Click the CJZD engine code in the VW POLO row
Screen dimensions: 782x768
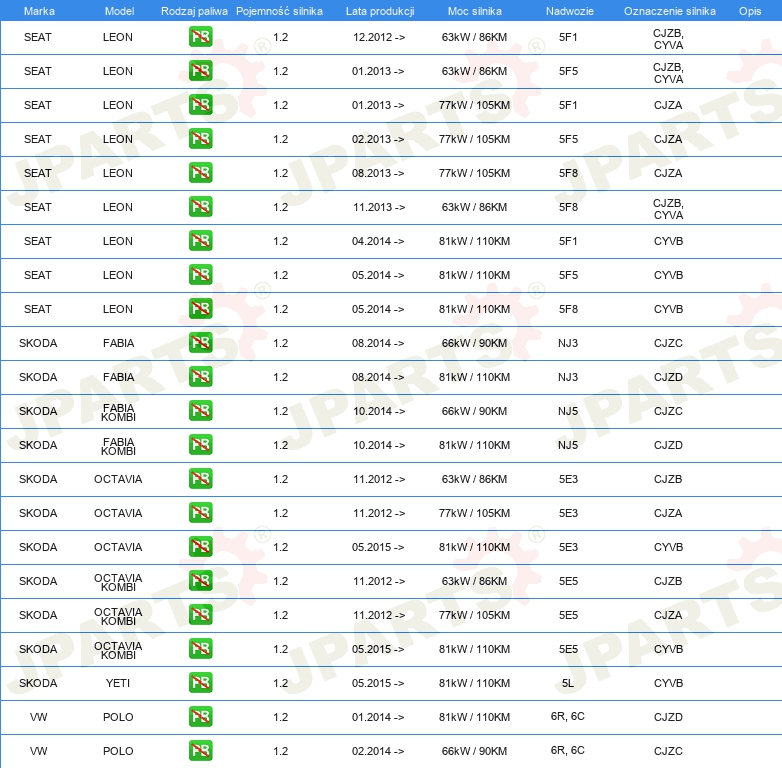click(668, 717)
